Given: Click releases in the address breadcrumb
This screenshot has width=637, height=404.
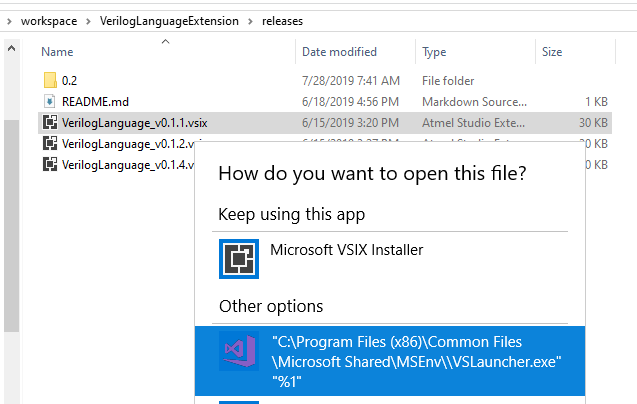Looking at the screenshot, I should [282, 21].
